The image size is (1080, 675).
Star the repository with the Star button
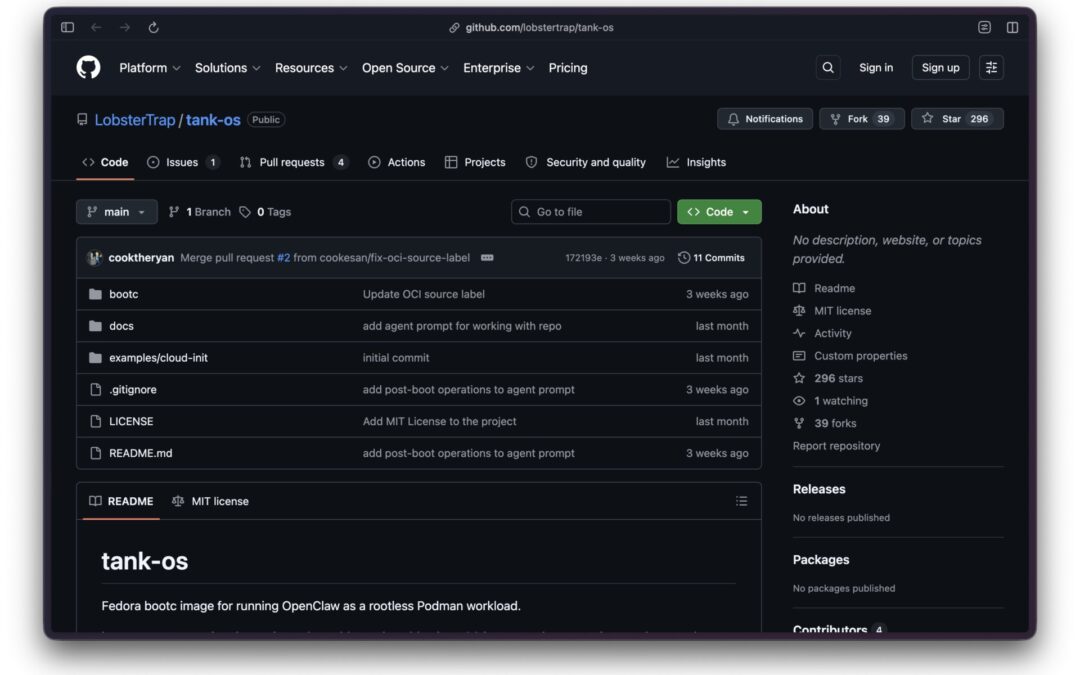[957, 119]
